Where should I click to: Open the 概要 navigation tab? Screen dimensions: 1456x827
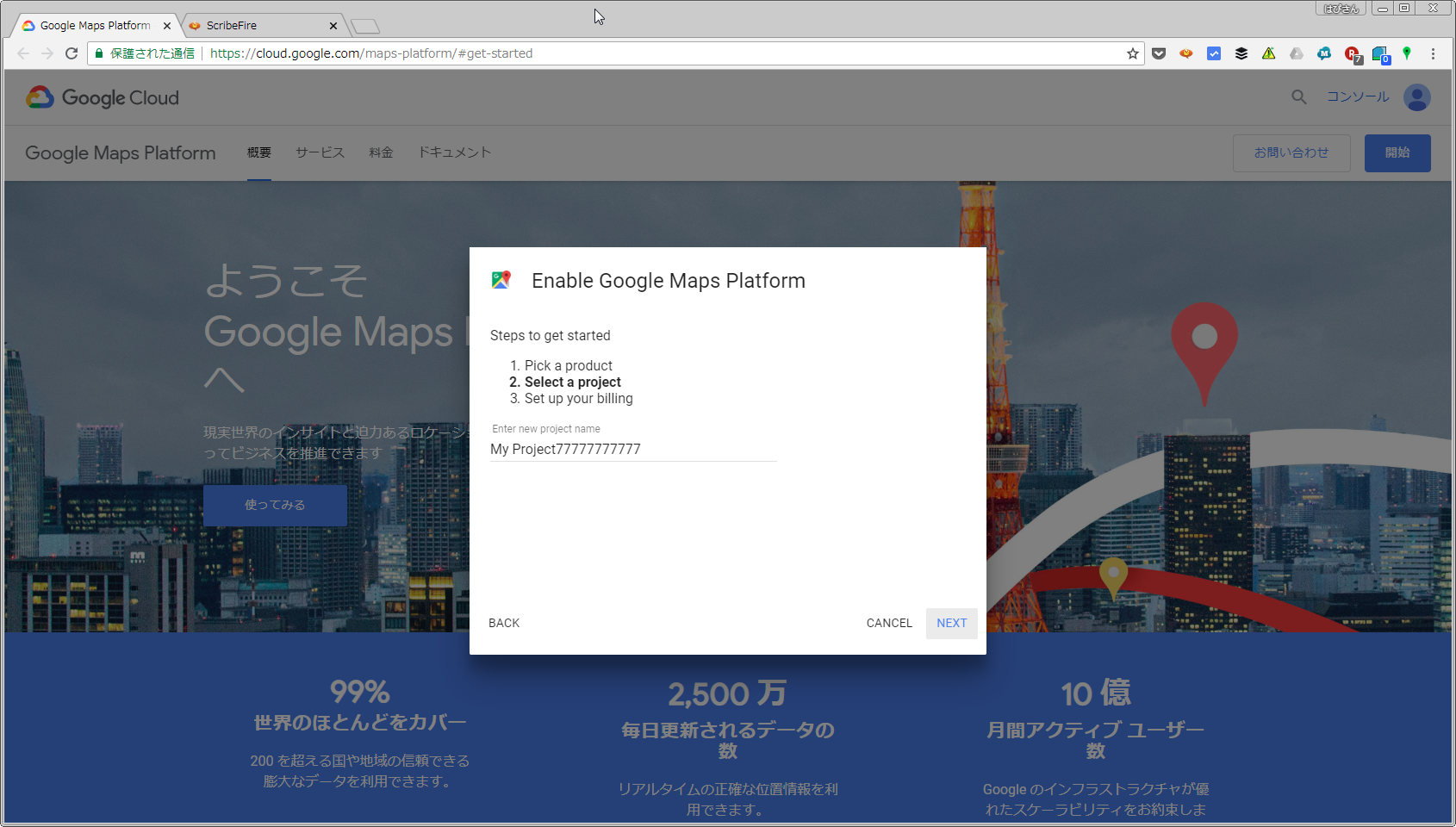coord(259,152)
